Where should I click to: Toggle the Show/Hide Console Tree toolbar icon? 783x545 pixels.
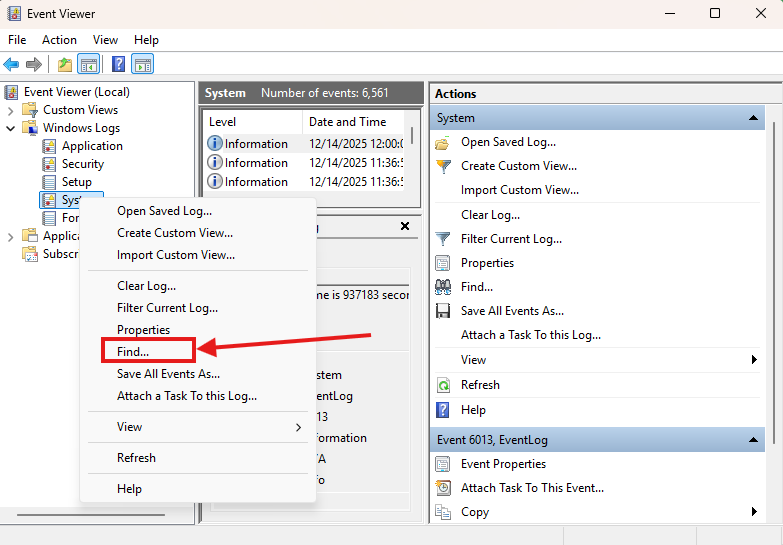(88, 64)
